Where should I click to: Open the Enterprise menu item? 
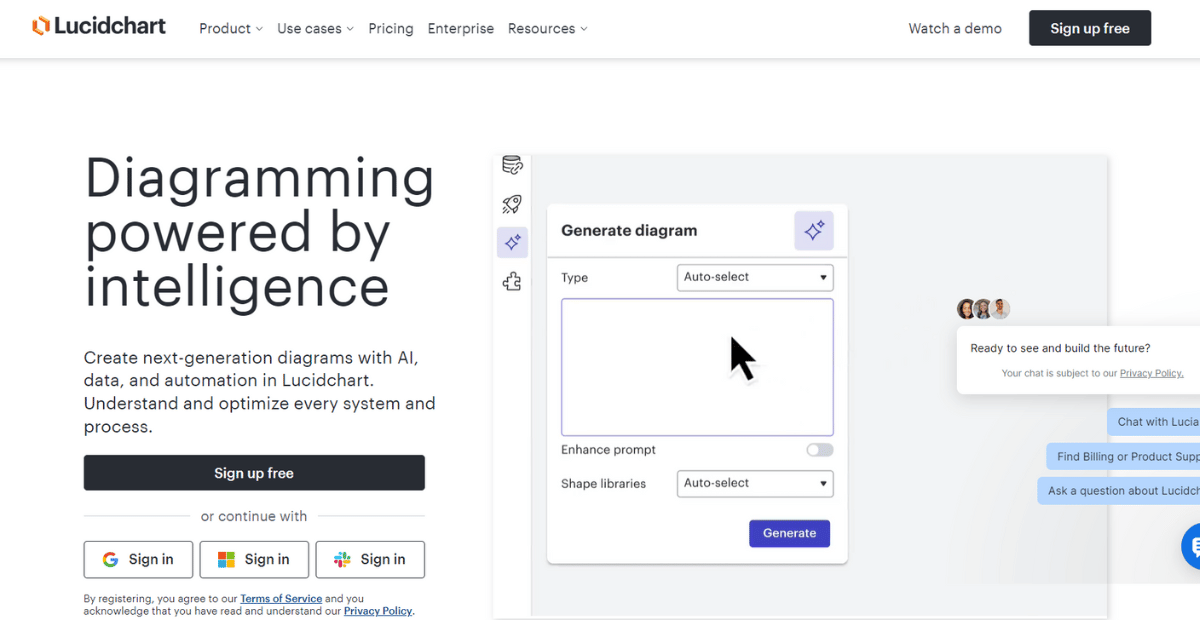pos(460,29)
